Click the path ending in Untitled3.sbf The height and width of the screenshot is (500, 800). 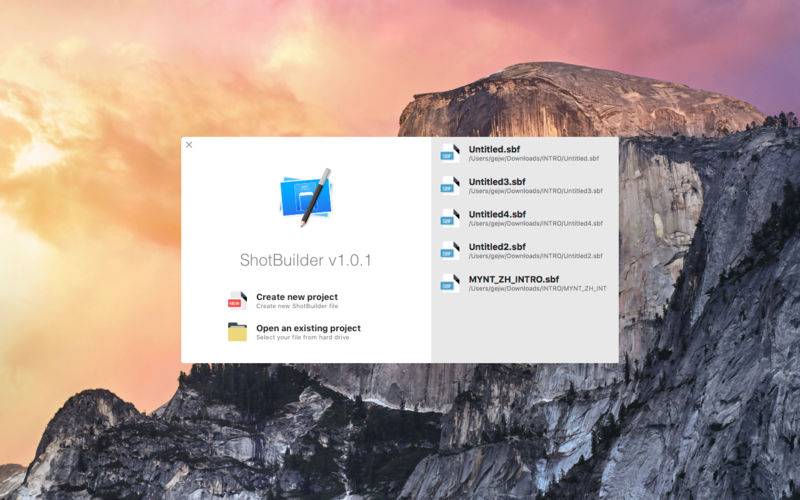[x=536, y=191]
